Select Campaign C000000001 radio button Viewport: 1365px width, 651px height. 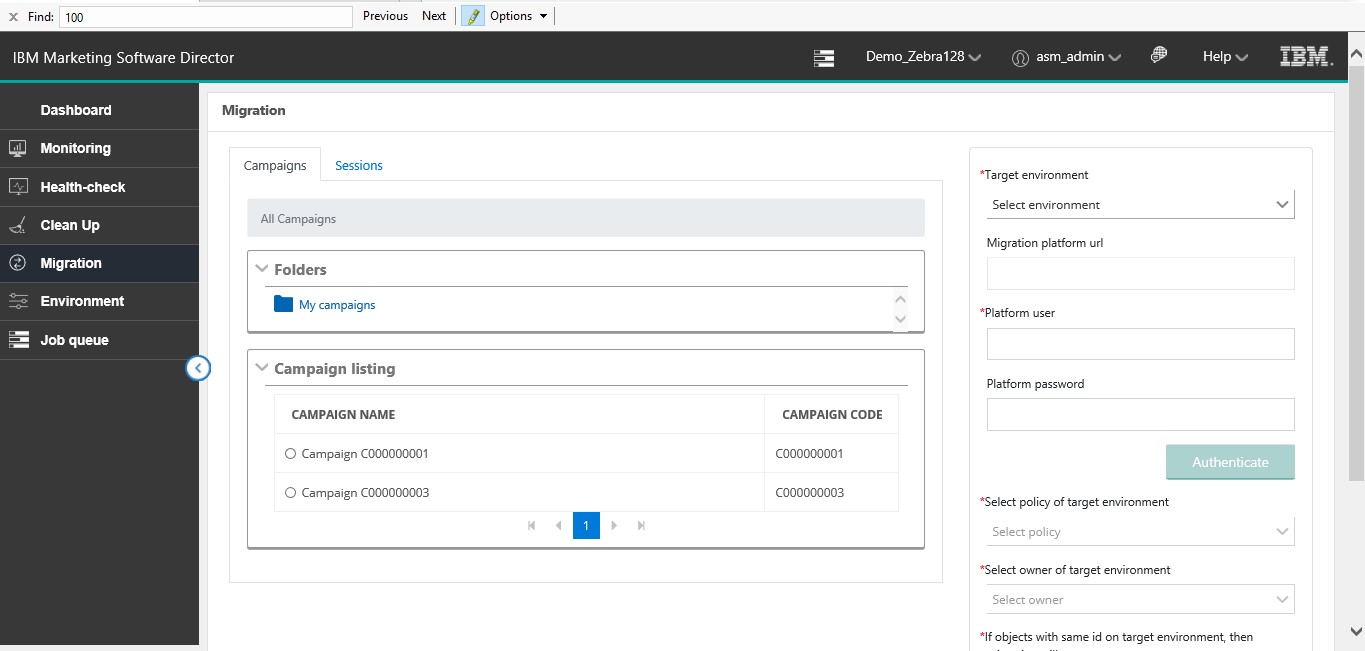tap(291, 454)
